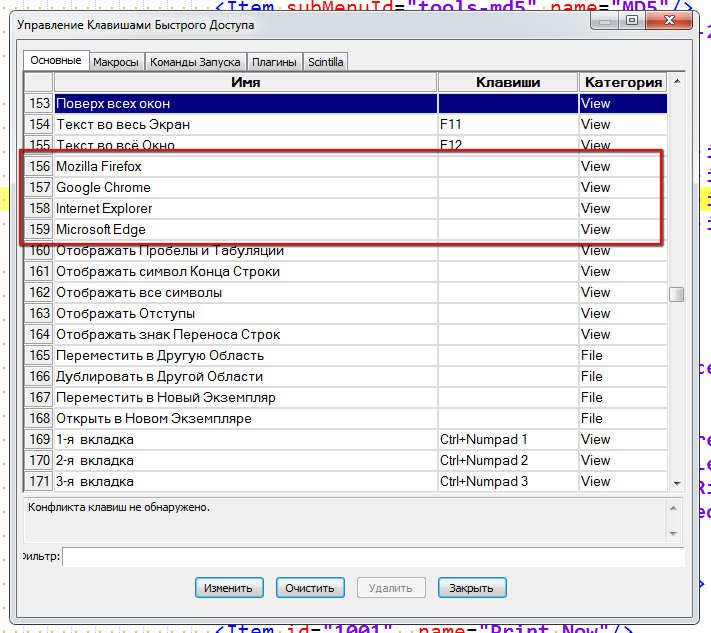
Task: Select the Internet Explorer row
Action: pos(346,208)
